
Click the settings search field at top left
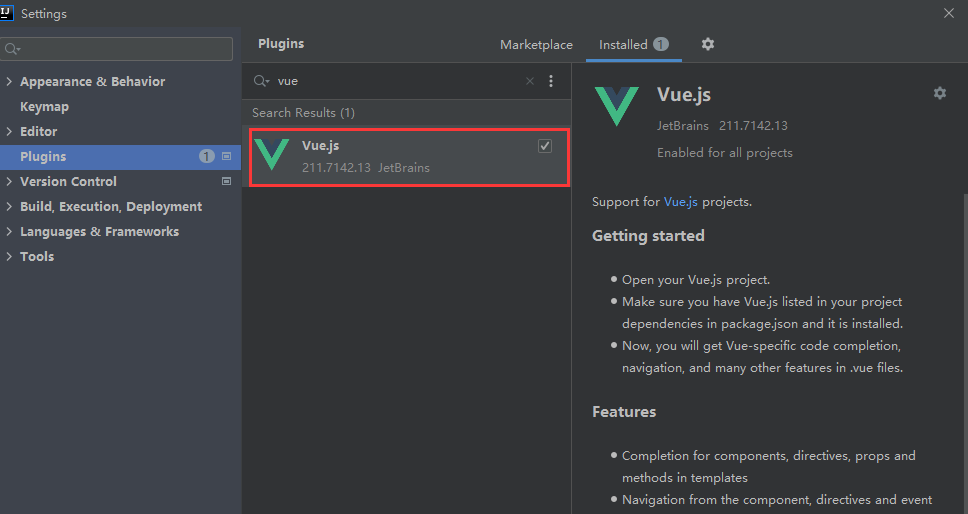tap(120, 49)
